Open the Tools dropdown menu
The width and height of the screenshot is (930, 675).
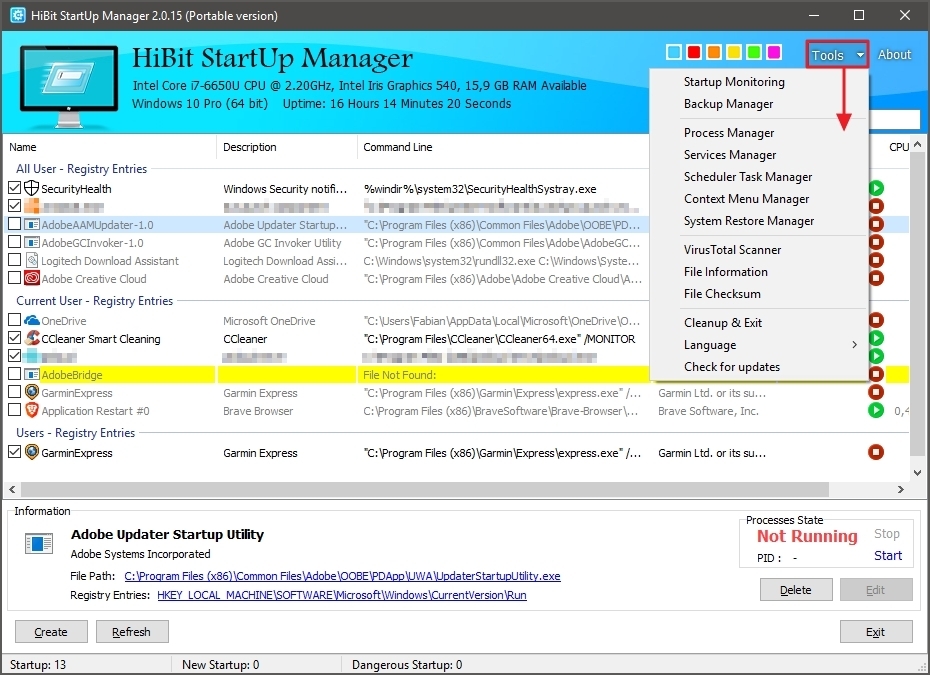[x=837, y=55]
